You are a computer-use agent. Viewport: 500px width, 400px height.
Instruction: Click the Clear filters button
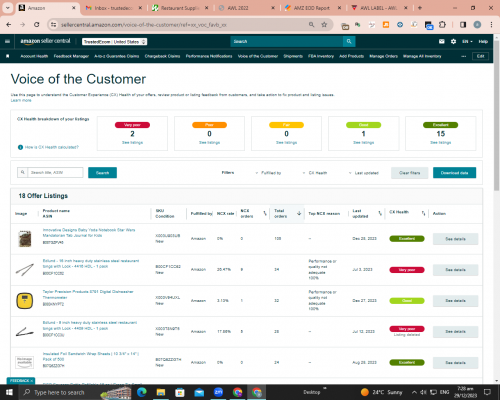coord(410,173)
